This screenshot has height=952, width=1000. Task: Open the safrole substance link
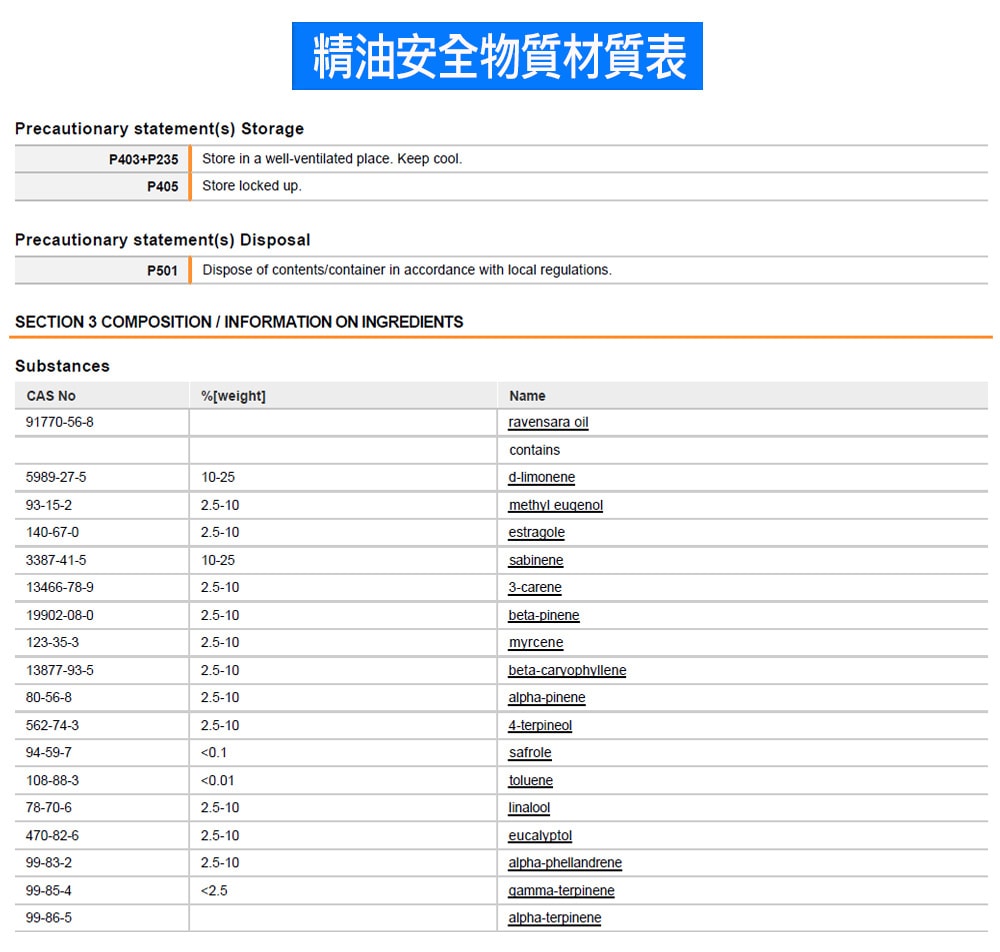[x=530, y=752]
